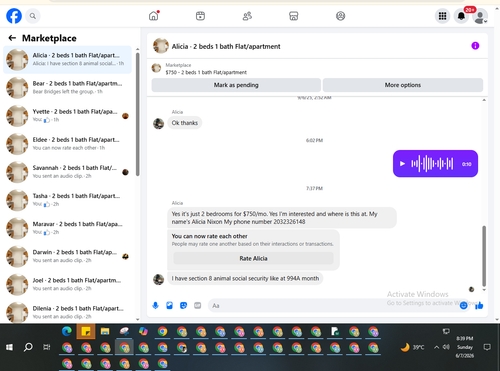Choose a sticker icon
Screen dimensions: 500x371
coord(183,305)
